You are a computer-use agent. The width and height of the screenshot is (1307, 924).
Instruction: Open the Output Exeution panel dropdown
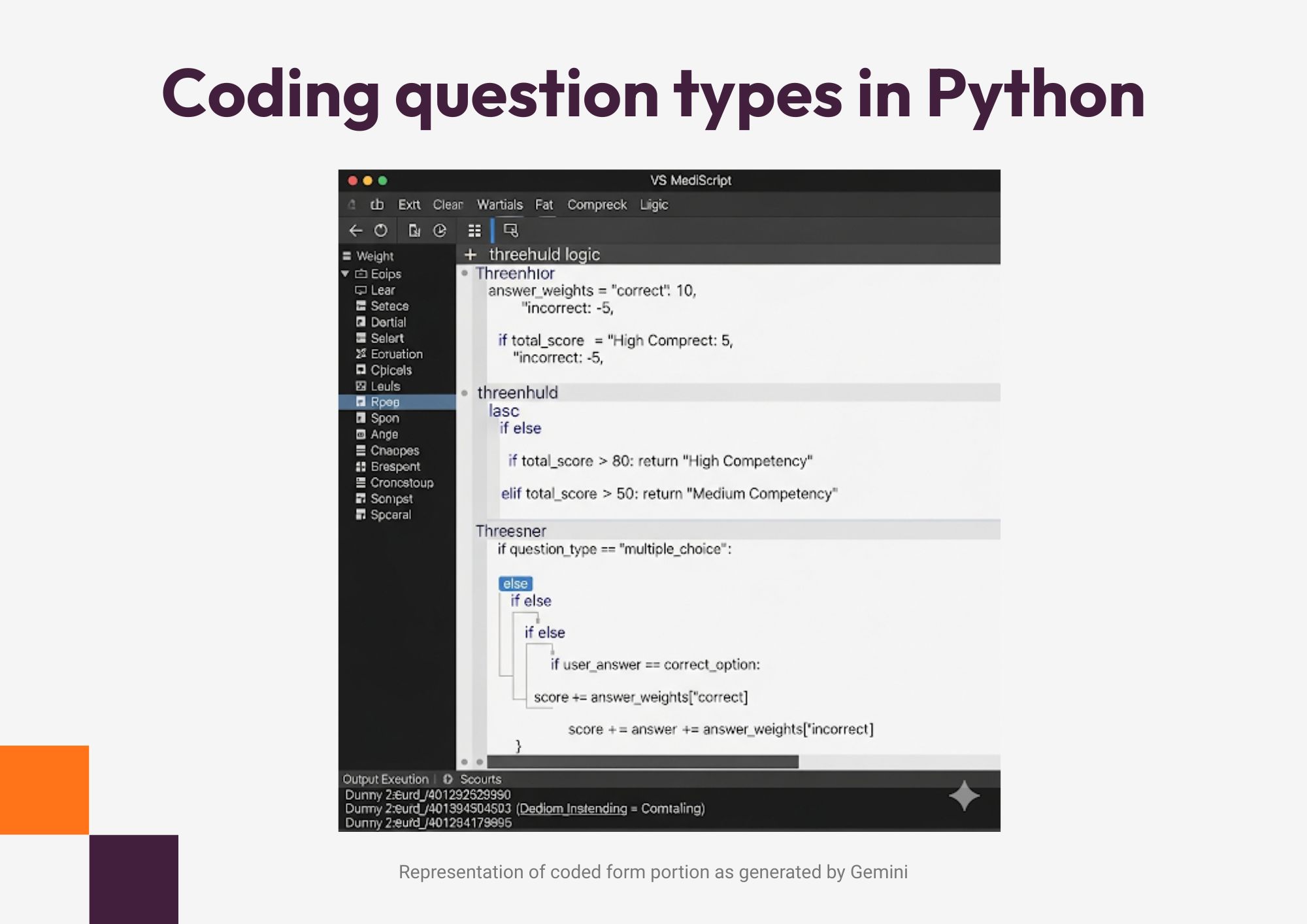coord(386,779)
